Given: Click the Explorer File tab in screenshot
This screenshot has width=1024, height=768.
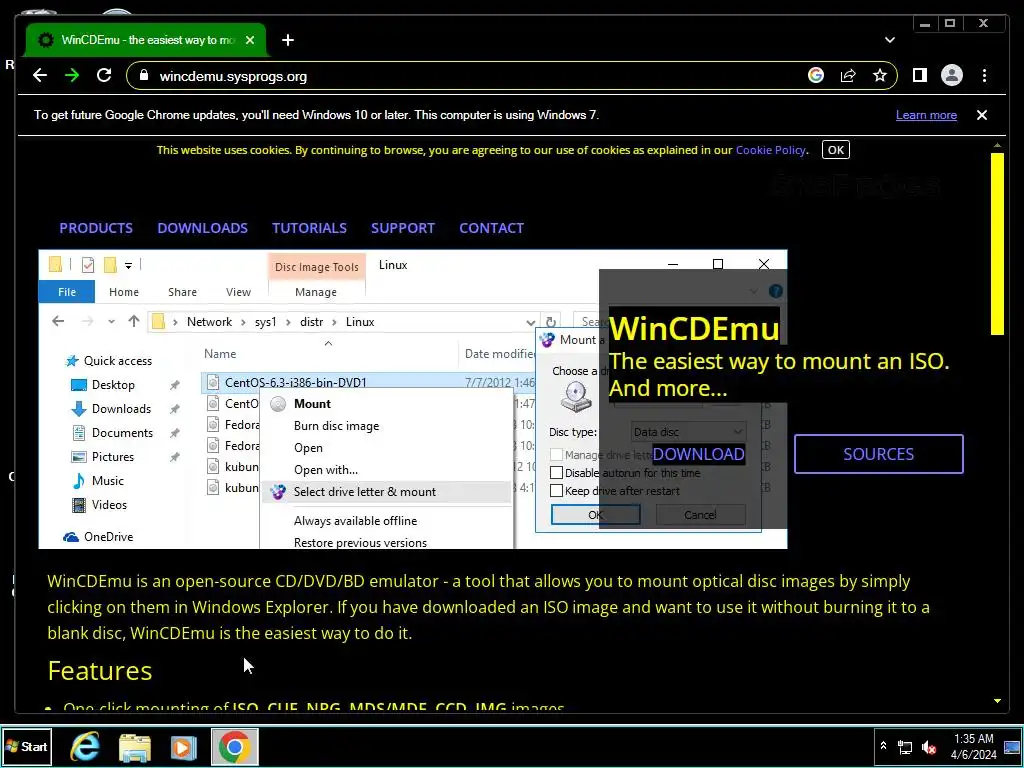Looking at the screenshot, I should tap(67, 292).
